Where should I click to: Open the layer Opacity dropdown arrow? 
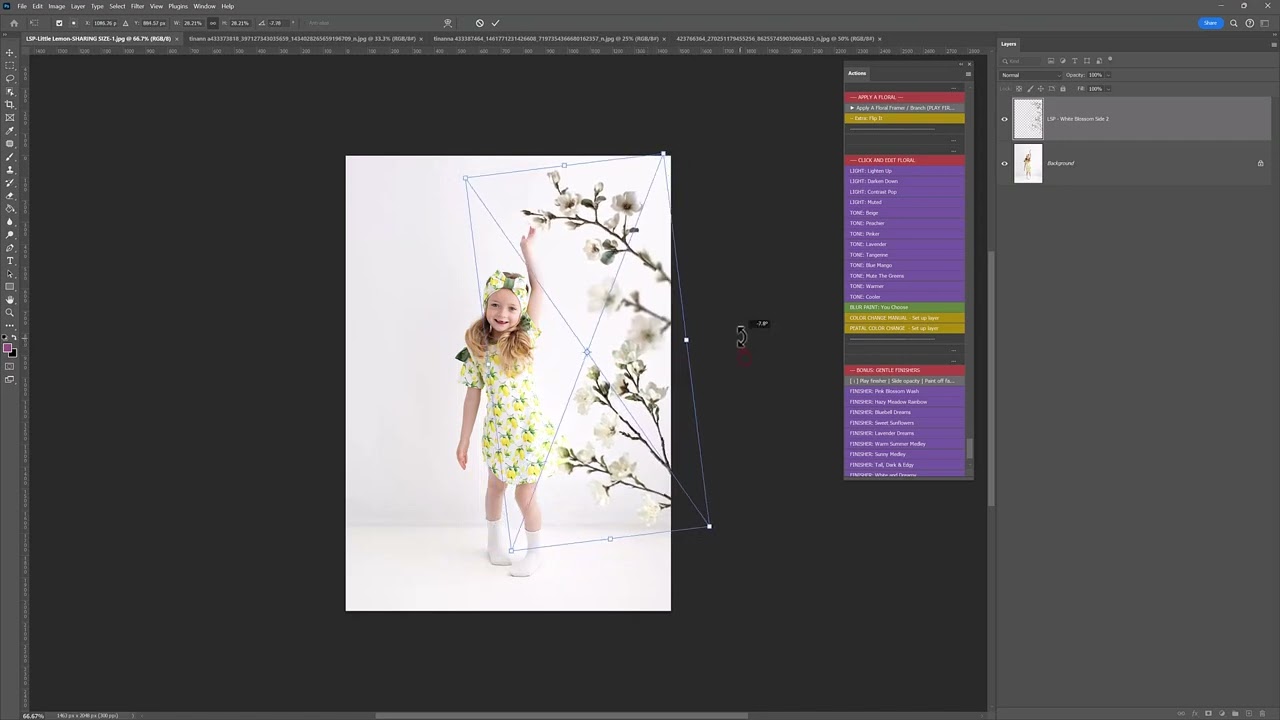(x=1107, y=75)
